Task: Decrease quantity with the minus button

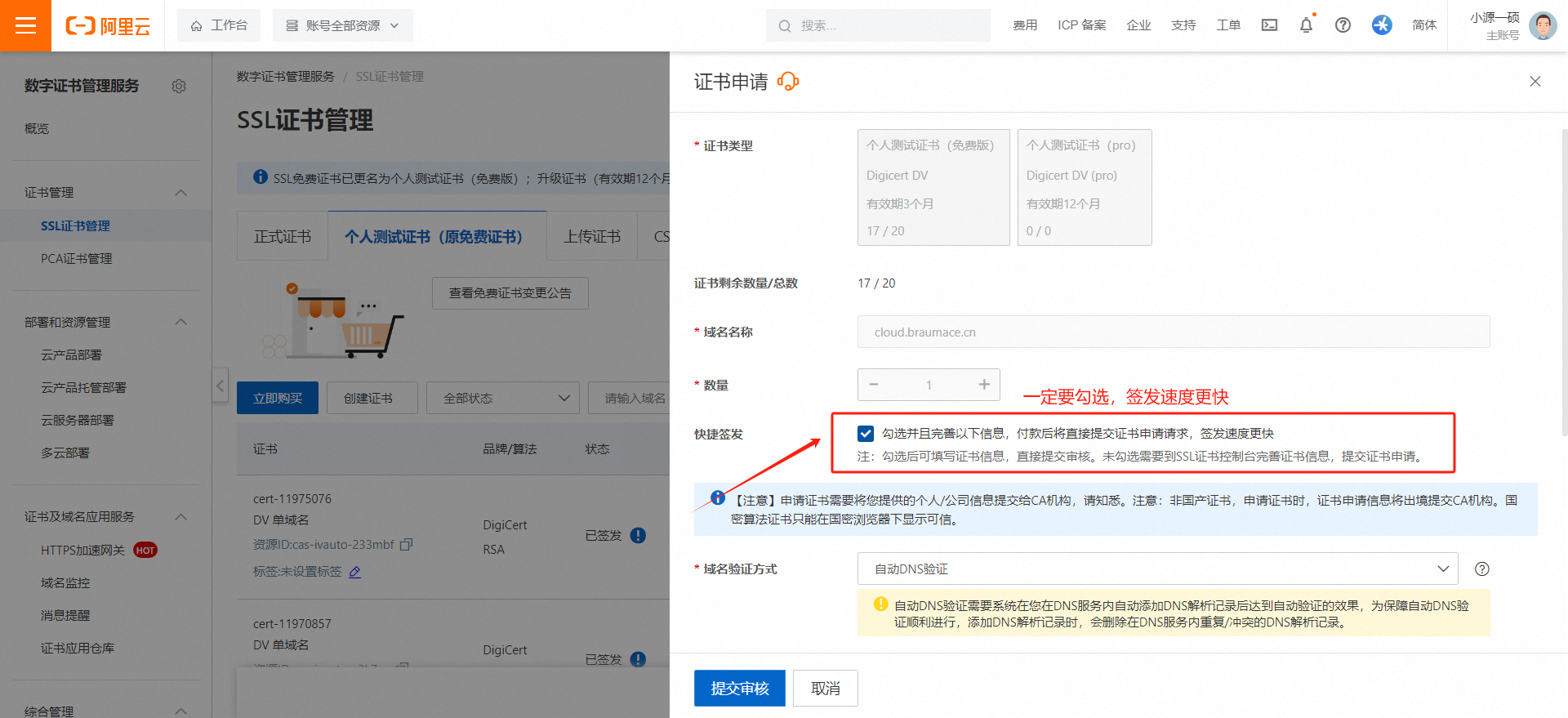Action: click(874, 385)
